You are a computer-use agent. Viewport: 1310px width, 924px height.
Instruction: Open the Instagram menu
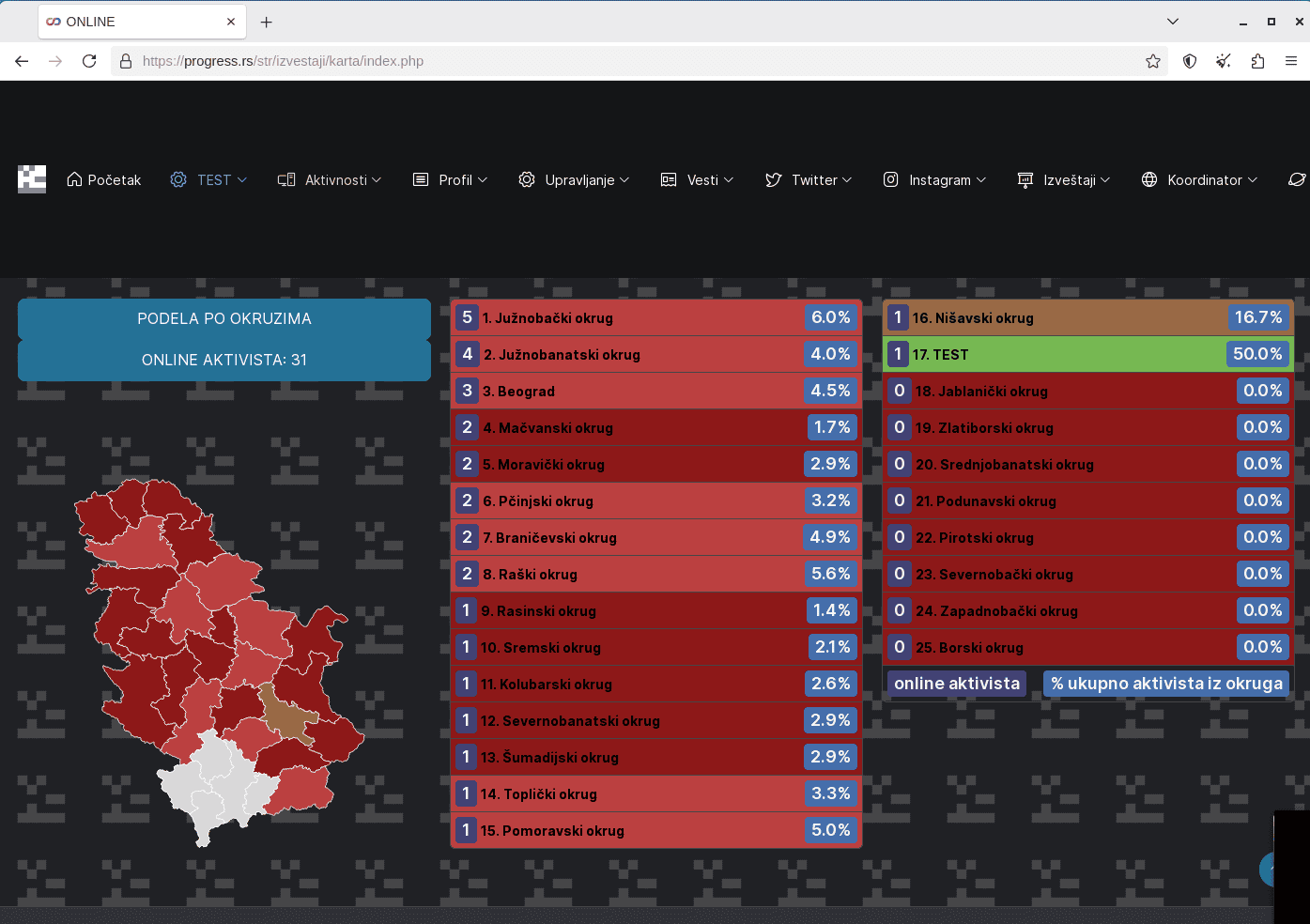point(934,179)
